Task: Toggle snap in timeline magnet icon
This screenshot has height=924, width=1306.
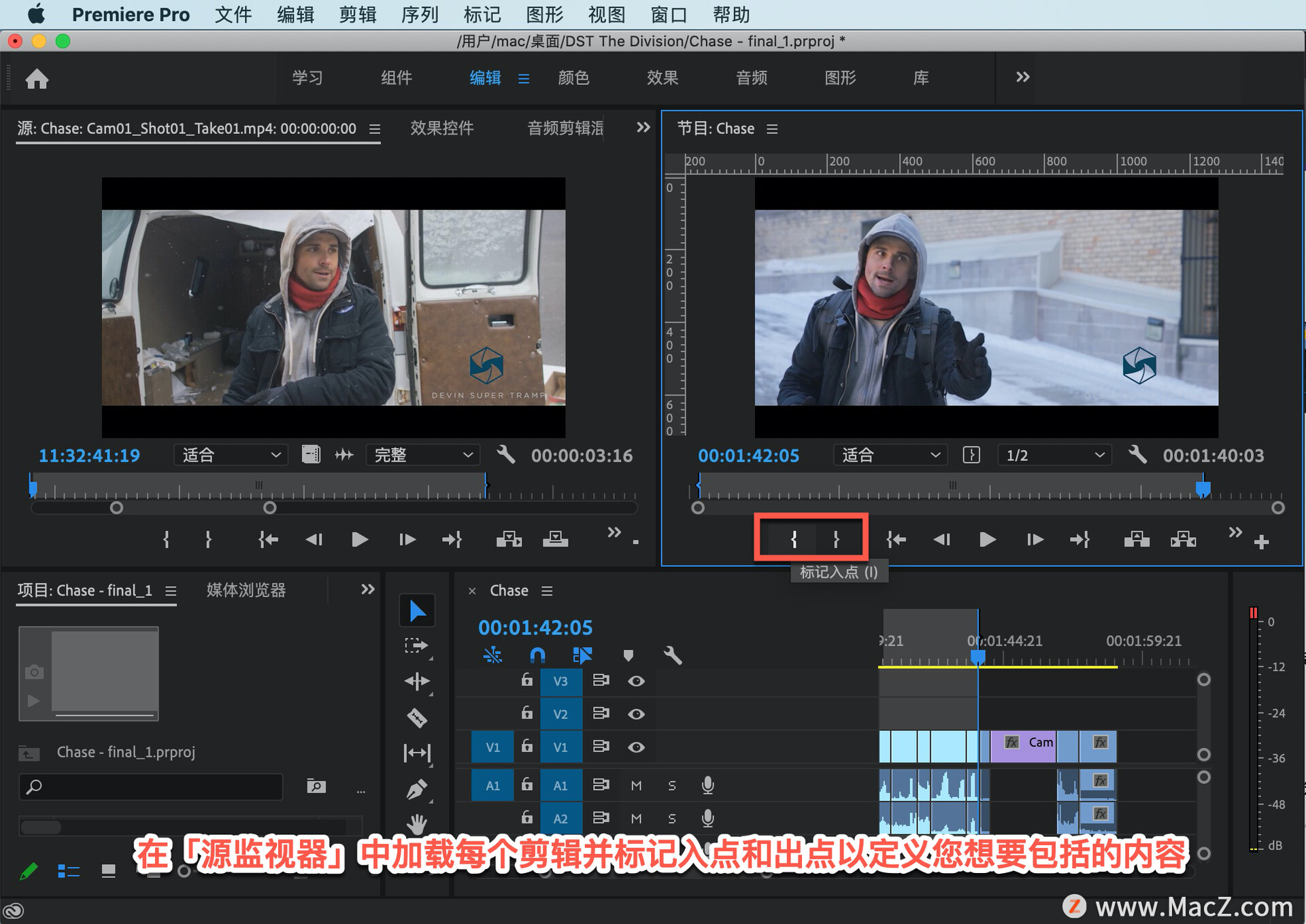Action: (x=537, y=655)
